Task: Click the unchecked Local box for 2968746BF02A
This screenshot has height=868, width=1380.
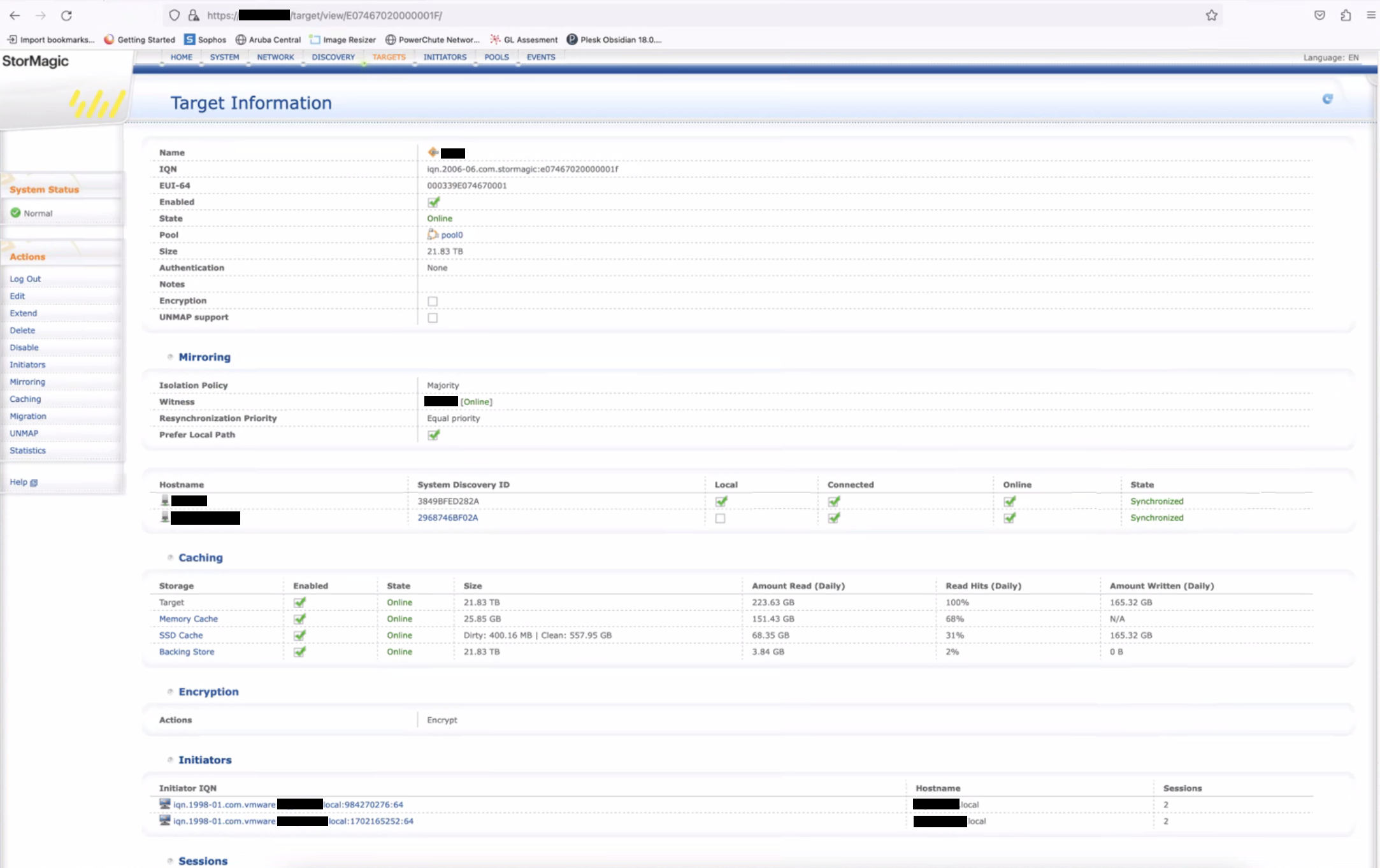Action: click(x=720, y=518)
